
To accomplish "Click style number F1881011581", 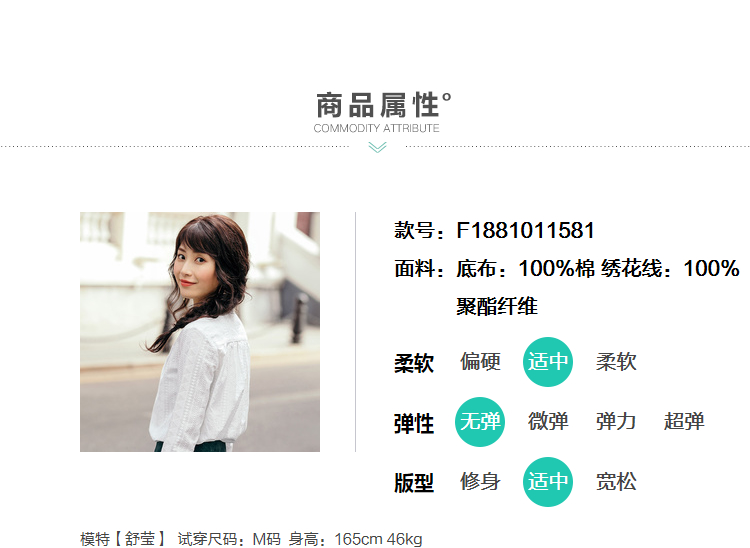I will [x=525, y=230].
